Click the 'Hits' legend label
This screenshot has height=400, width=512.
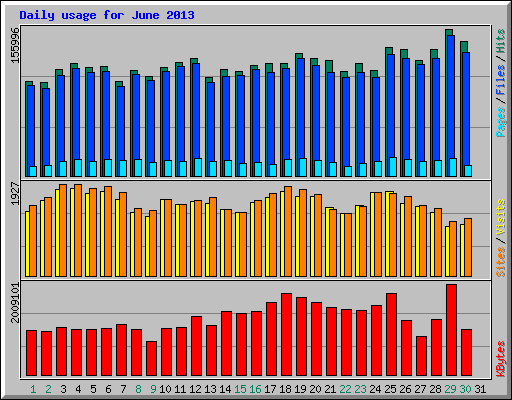click(501, 41)
